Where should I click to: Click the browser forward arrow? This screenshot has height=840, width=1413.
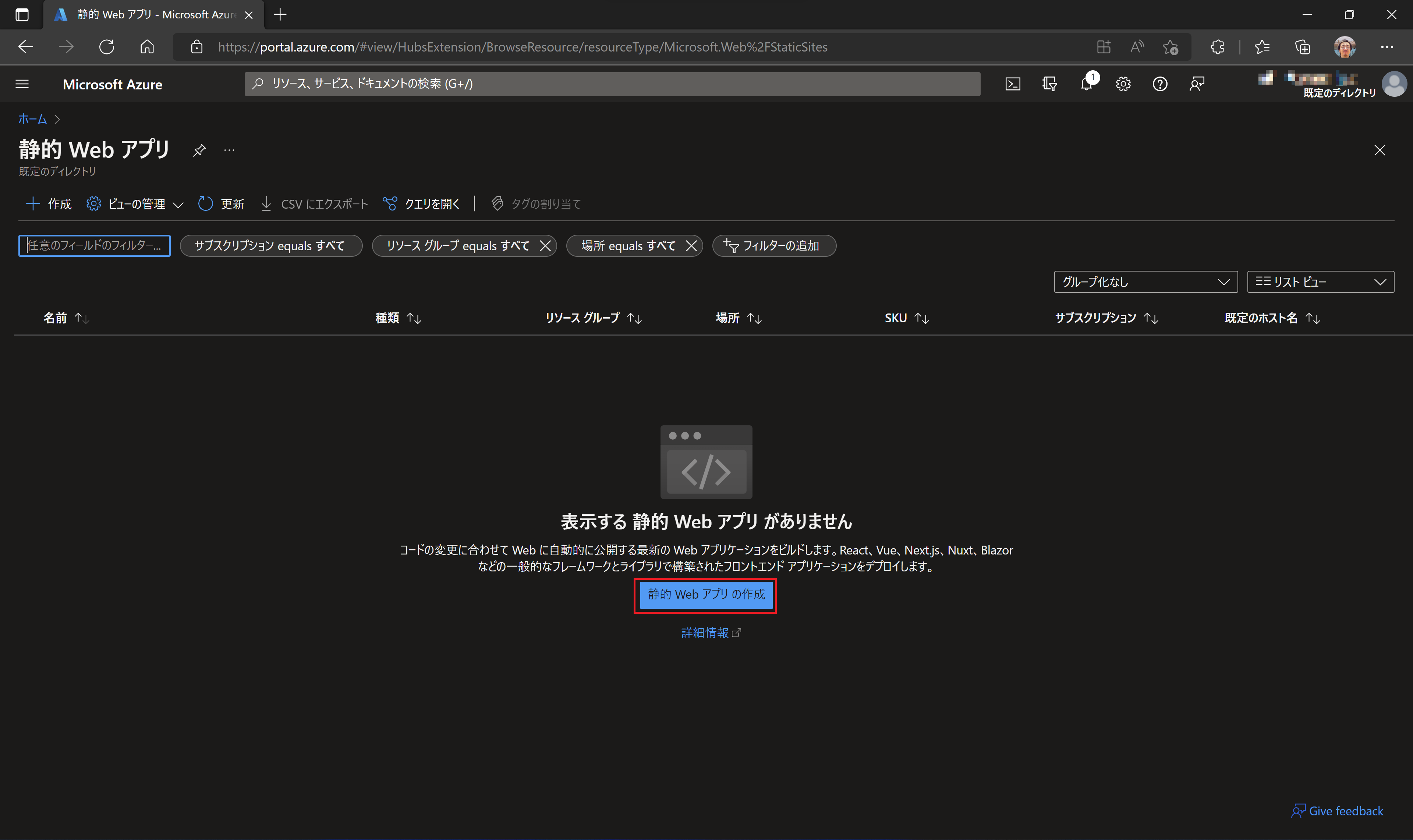coord(66,47)
